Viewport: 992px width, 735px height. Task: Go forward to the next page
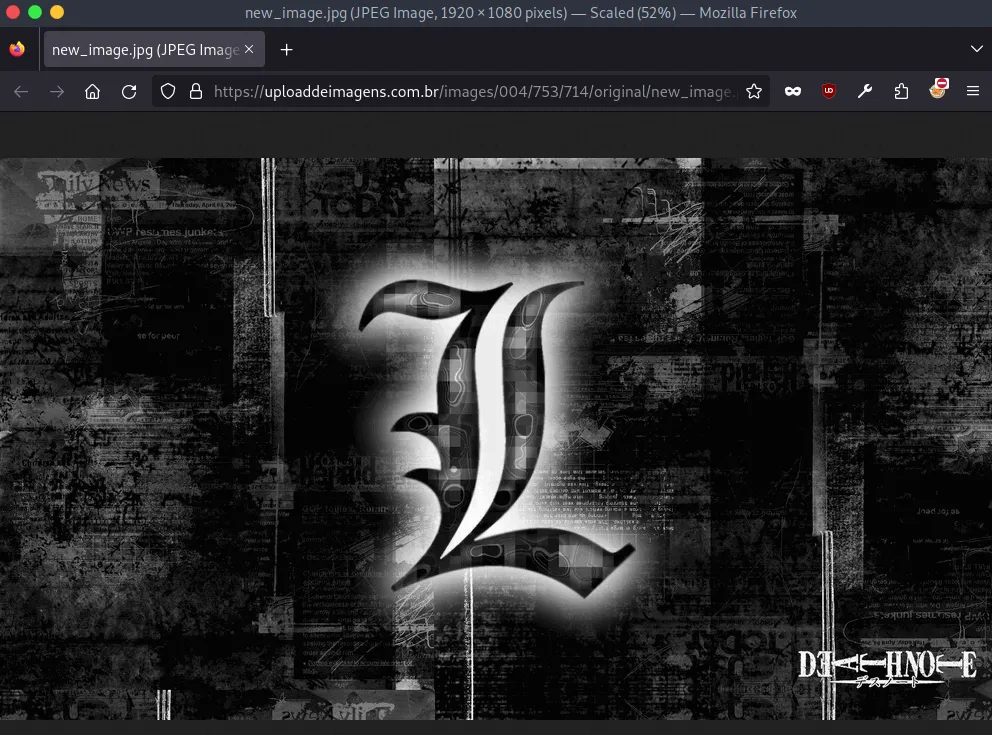click(x=57, y=91)
